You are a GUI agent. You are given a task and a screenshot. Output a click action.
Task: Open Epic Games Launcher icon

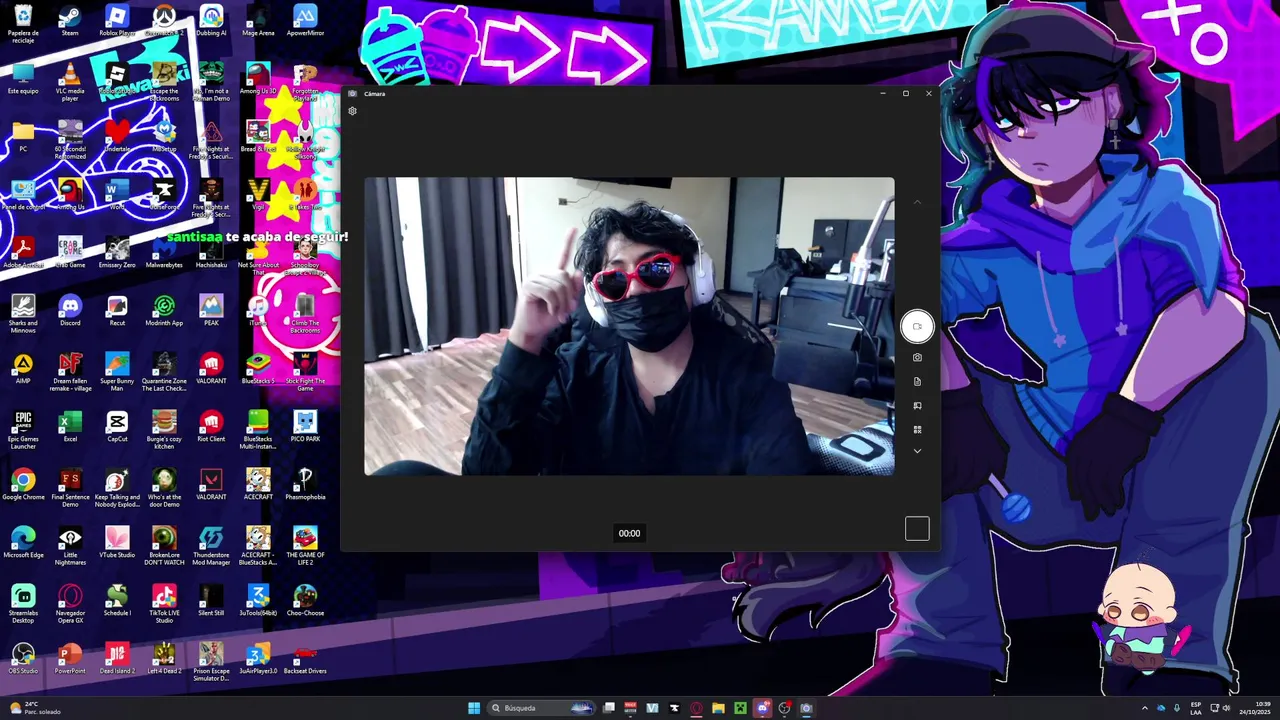pyautogui.click(x=23, y=429)
